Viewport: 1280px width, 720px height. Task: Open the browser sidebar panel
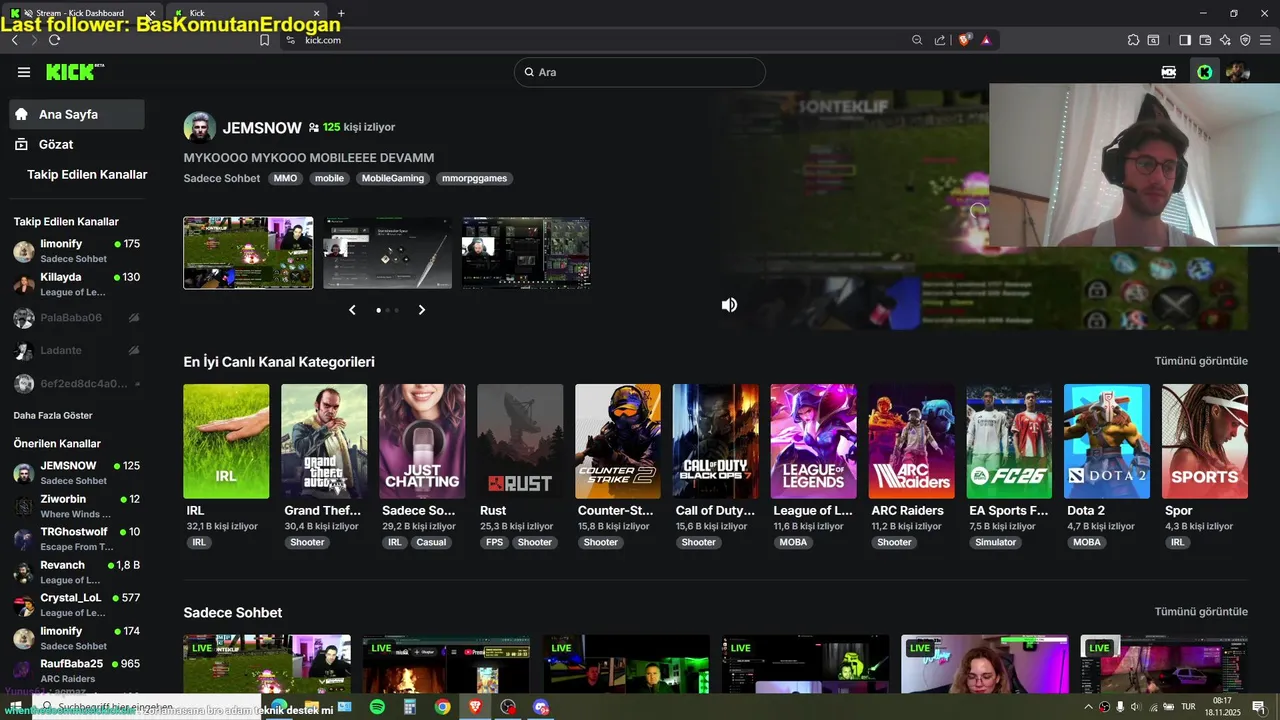click(x=1185, y=40)
